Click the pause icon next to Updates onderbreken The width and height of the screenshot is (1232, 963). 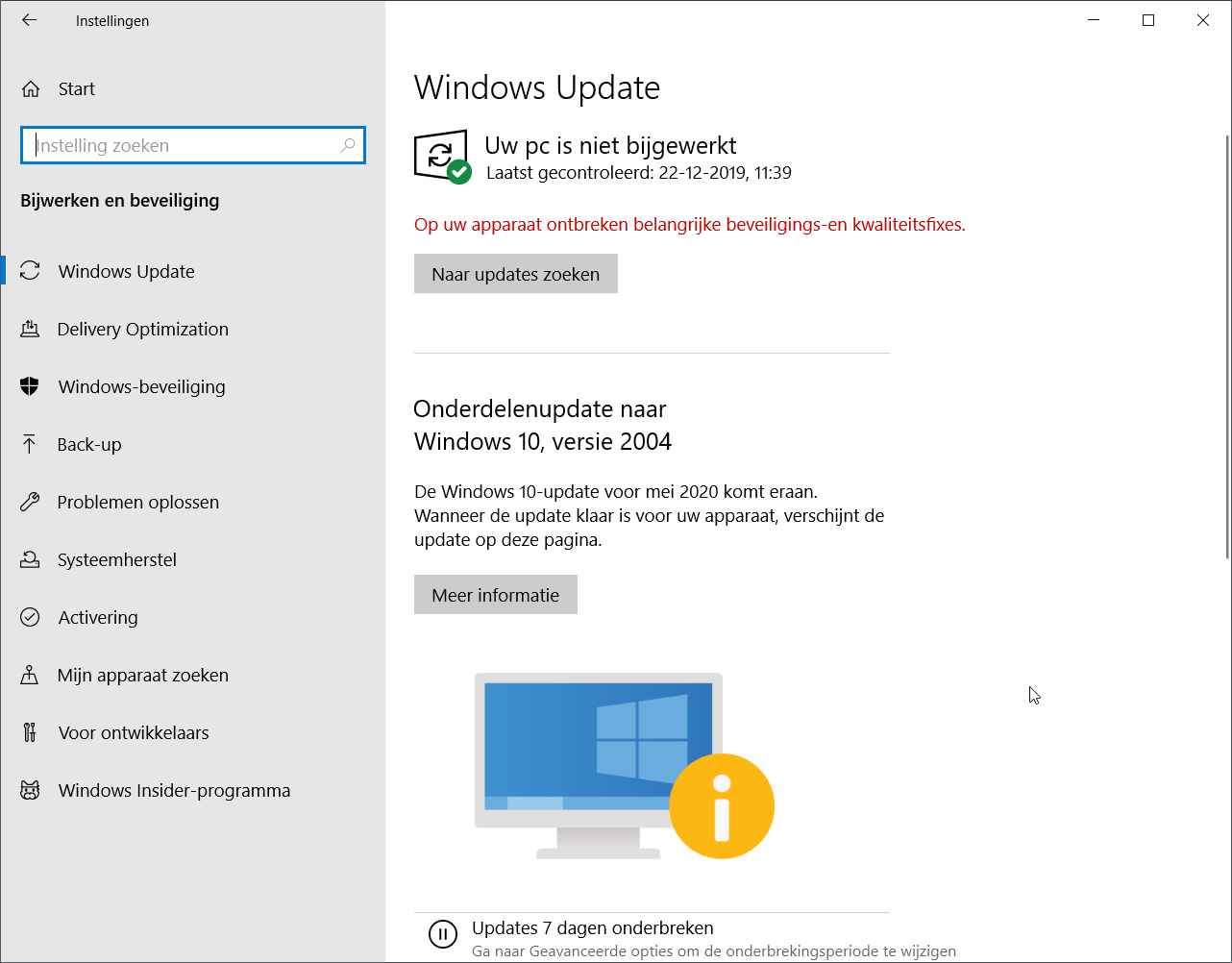point(442,934)
